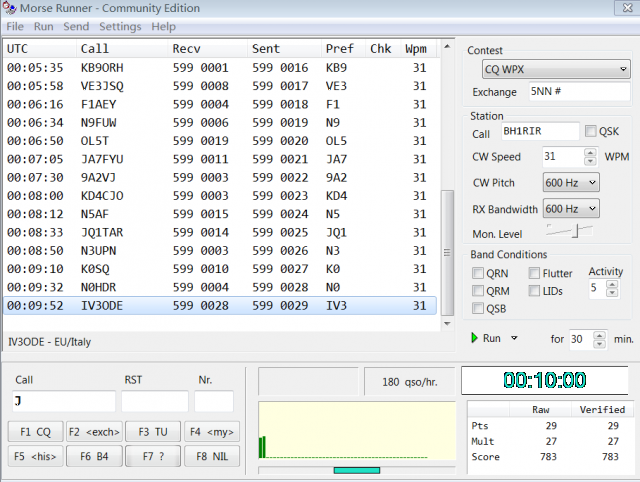Enable the QSK checkbox

[x=590, y=131]
